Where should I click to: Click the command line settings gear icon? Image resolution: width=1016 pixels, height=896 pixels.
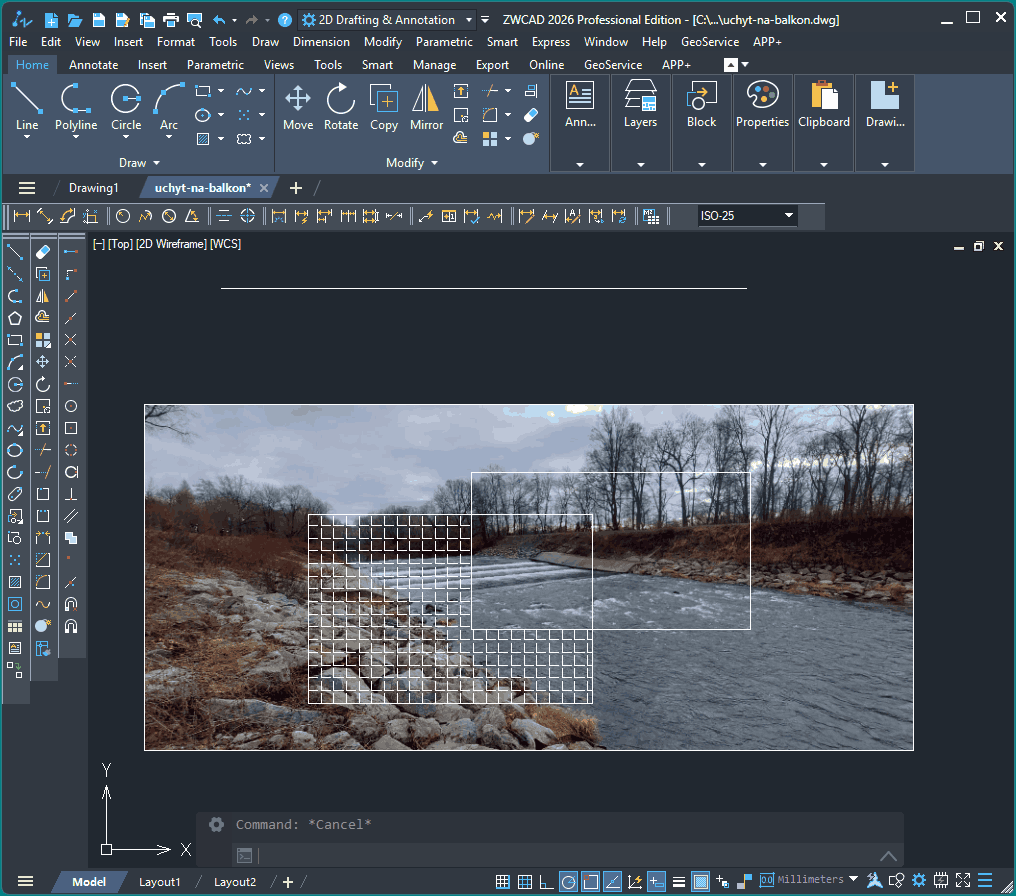pos(216,824)
